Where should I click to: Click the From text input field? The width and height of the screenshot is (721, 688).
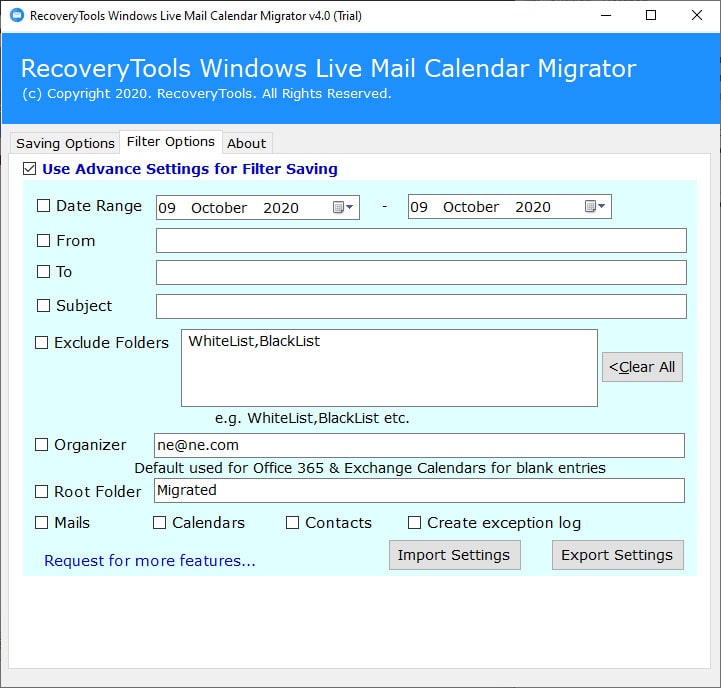point(421,241)
